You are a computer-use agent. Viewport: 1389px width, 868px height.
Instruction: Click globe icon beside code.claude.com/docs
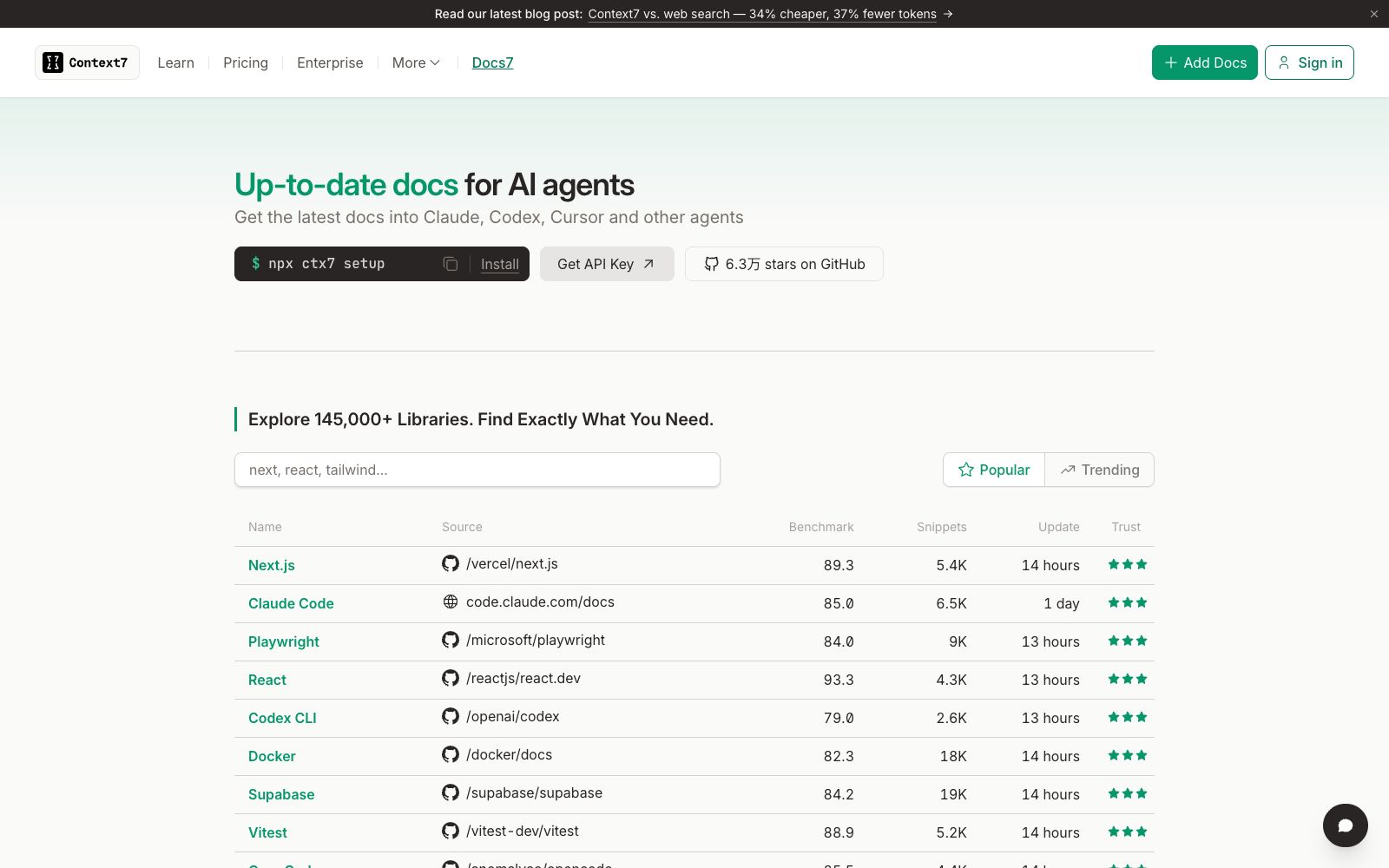click(451, 602)
